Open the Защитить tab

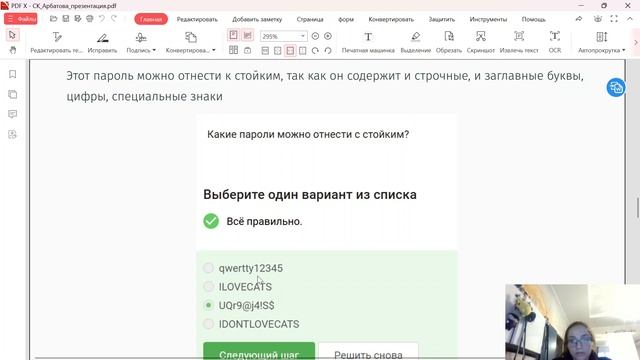pos(442,19)
